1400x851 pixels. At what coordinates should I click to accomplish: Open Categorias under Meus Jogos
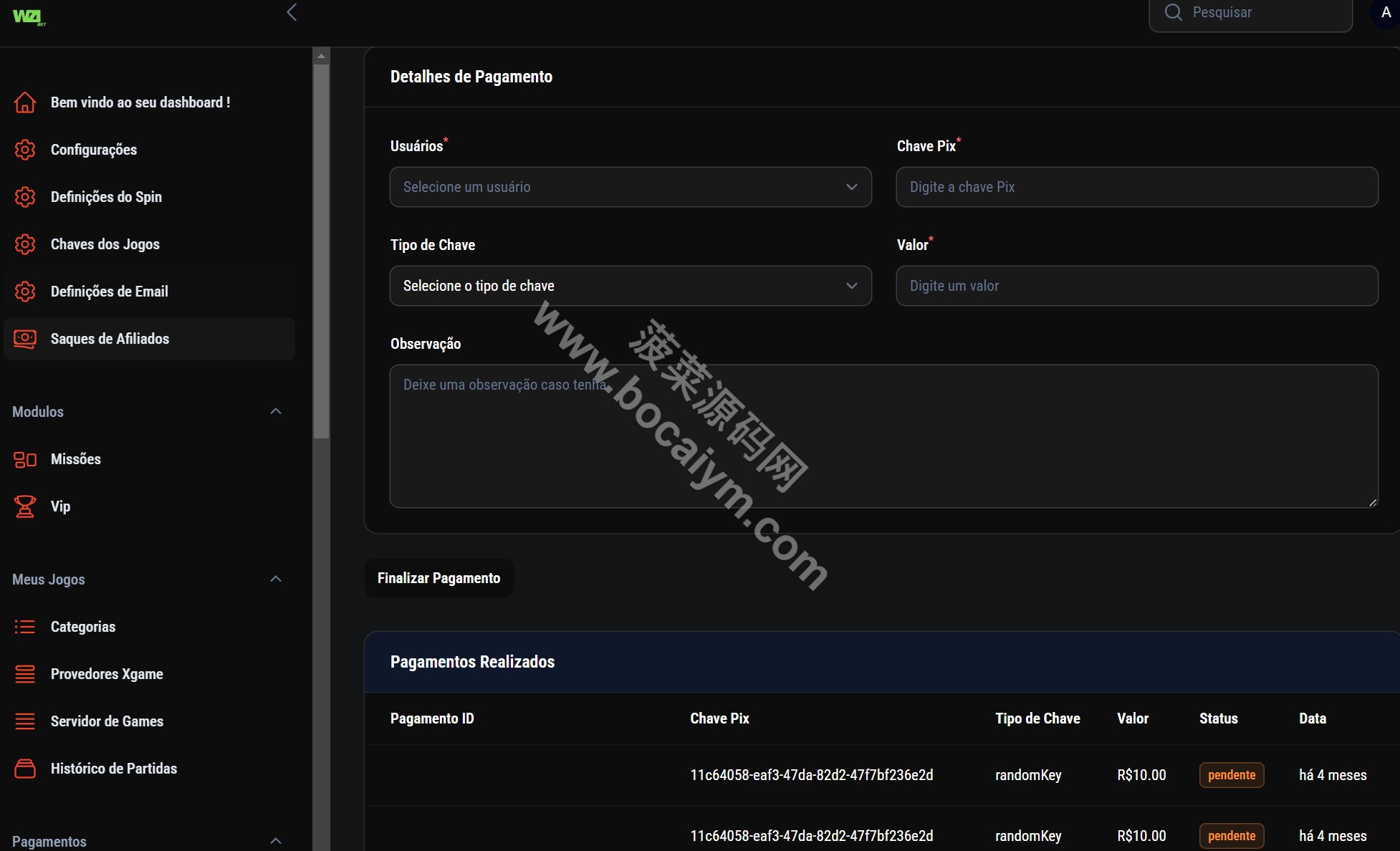click(150, 627)
